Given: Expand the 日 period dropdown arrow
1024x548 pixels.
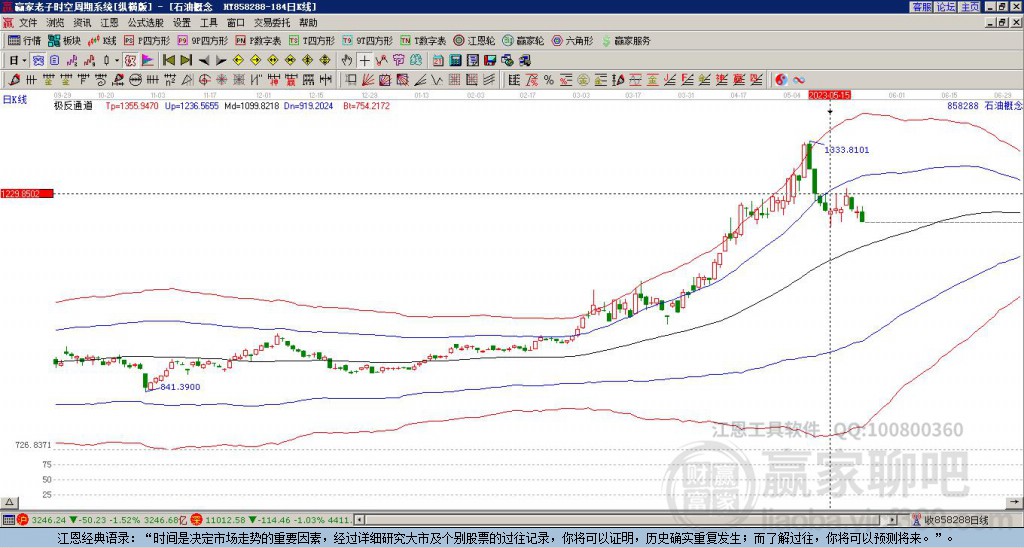Looking at the screenshot, I should pyautogui.click(x=24, y=60).
